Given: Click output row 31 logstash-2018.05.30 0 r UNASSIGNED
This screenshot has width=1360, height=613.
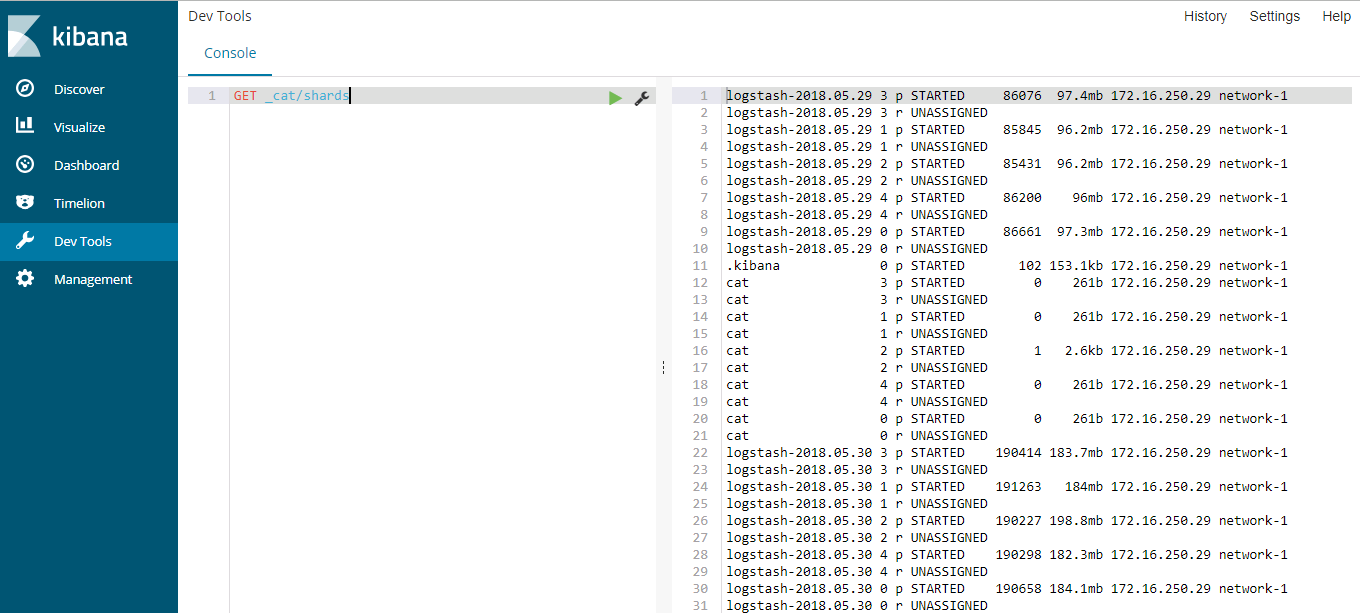Looking at the screenshot, I should click(x=857, y=605).
